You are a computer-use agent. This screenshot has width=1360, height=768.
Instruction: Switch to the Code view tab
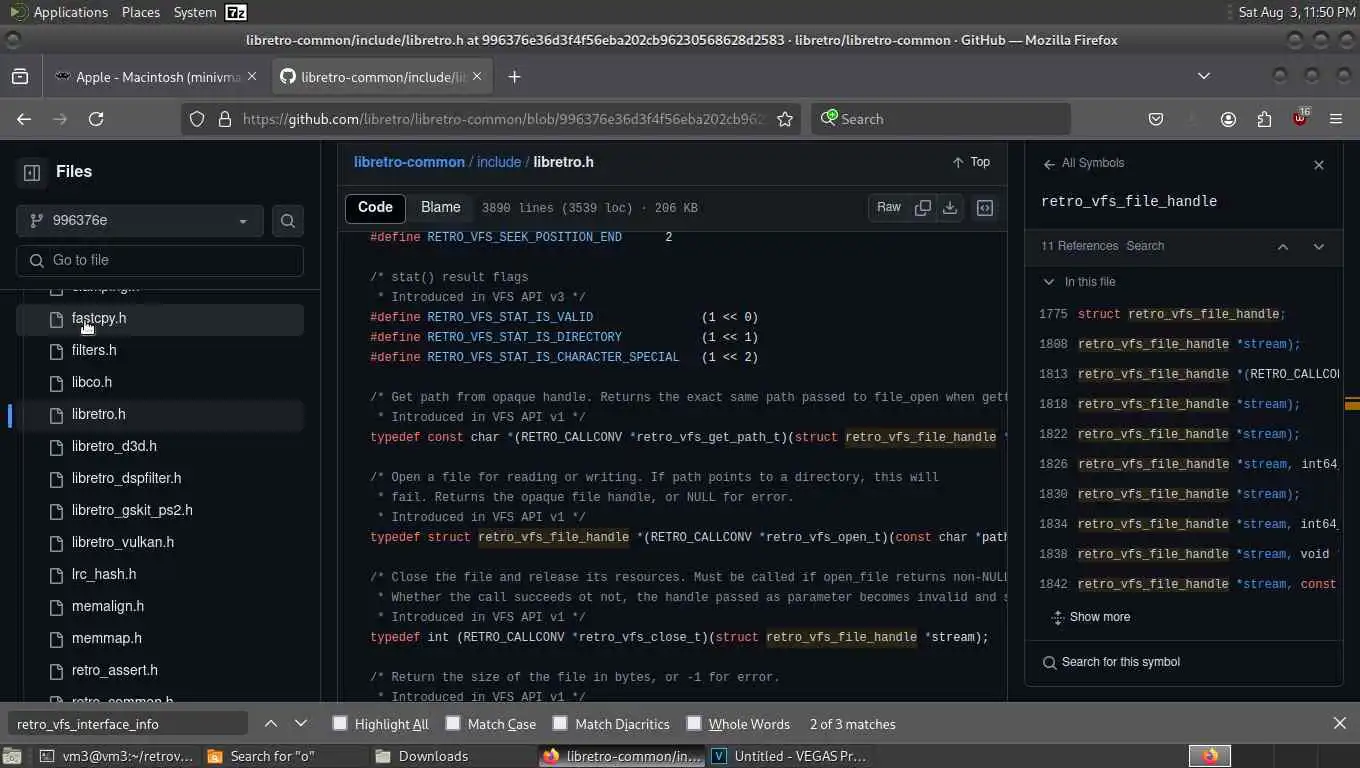coord(375,208)
